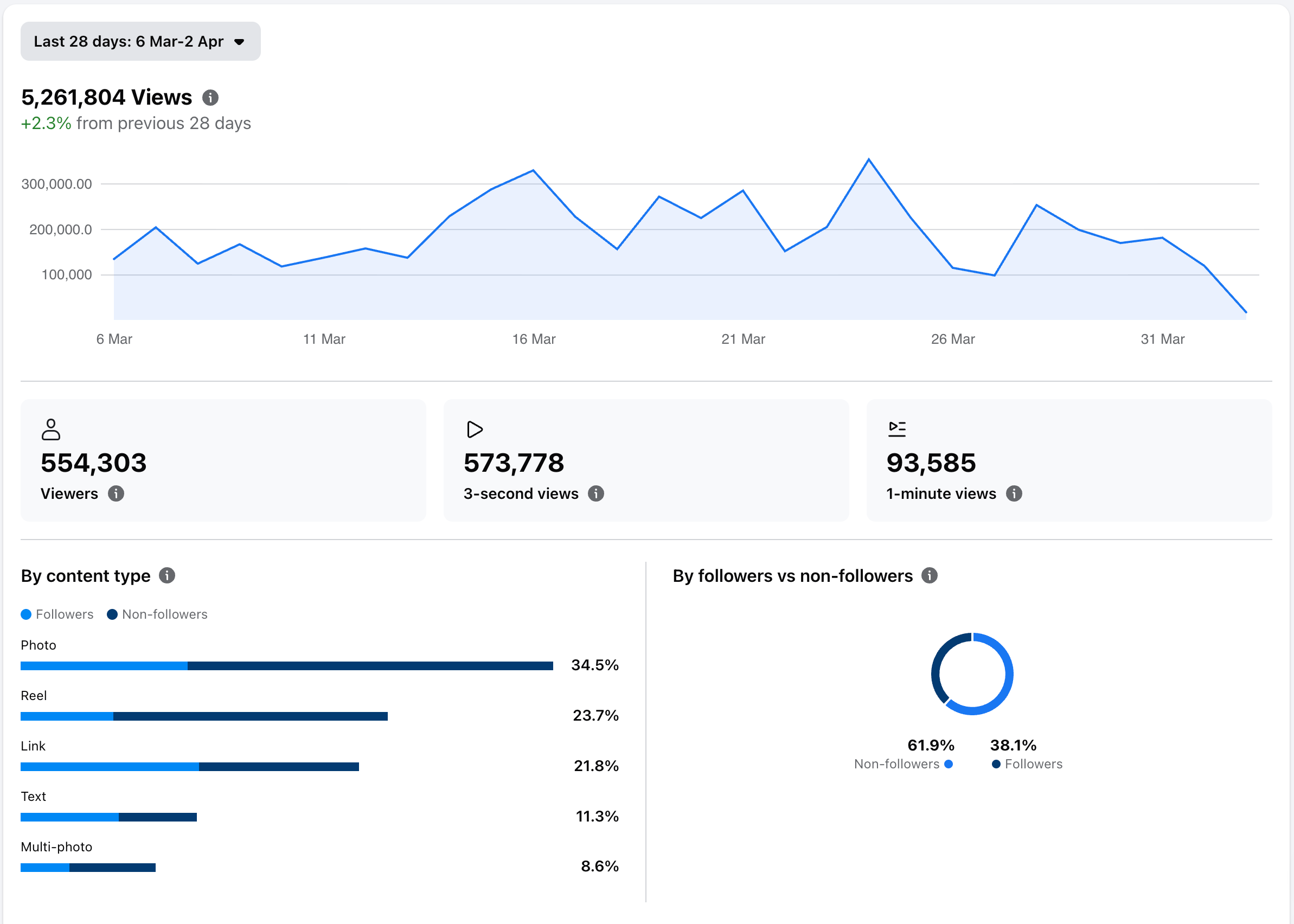Click info icon by followers vs non-followers
Viewport: 1294px width, 924px height.
pos(929,575)
